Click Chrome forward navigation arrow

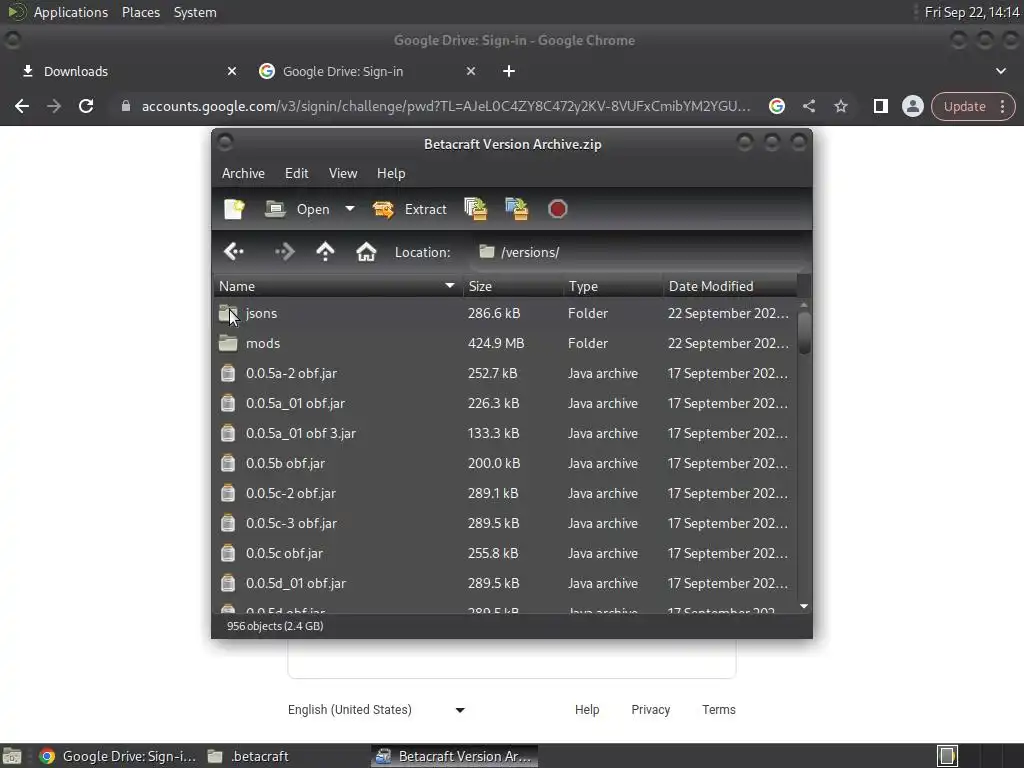[x=54, y=106]
